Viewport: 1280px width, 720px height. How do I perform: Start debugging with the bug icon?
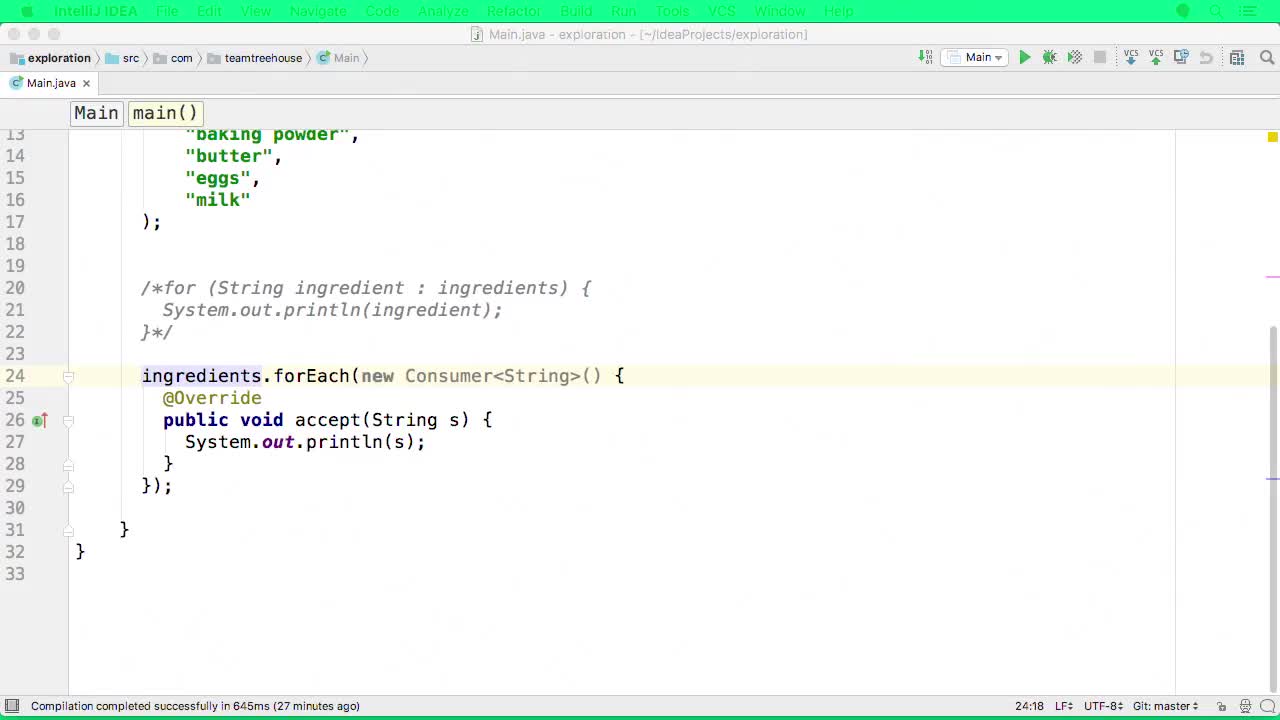1049,57
